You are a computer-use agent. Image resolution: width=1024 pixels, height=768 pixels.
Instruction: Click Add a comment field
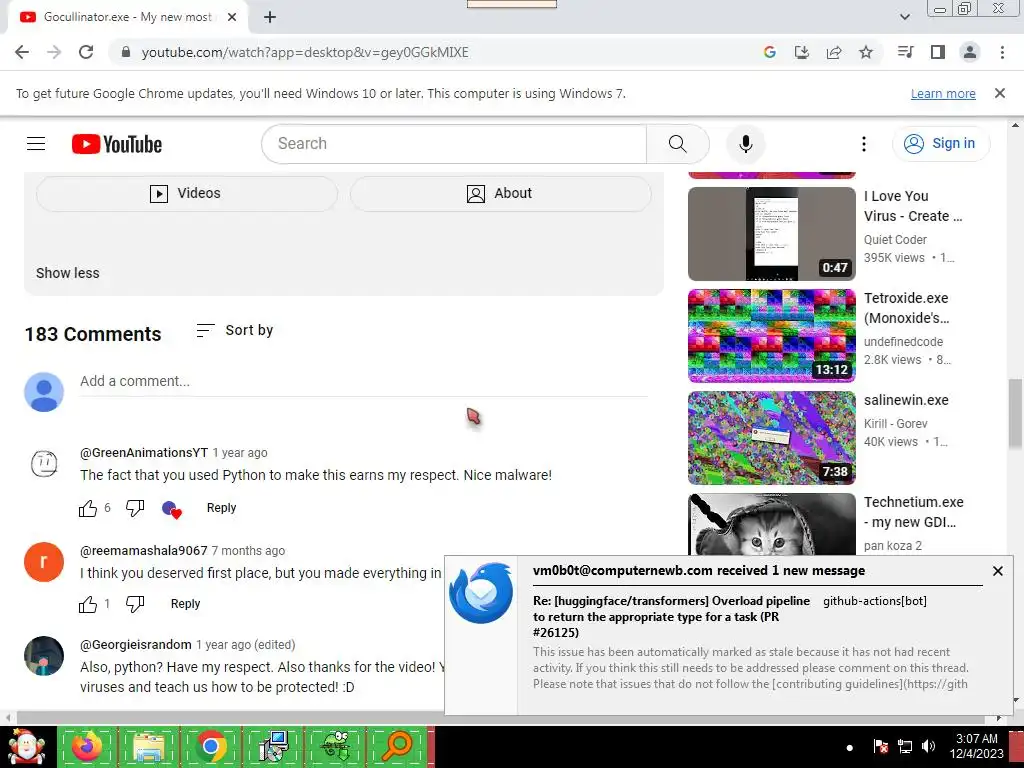[x=363, y=381]
